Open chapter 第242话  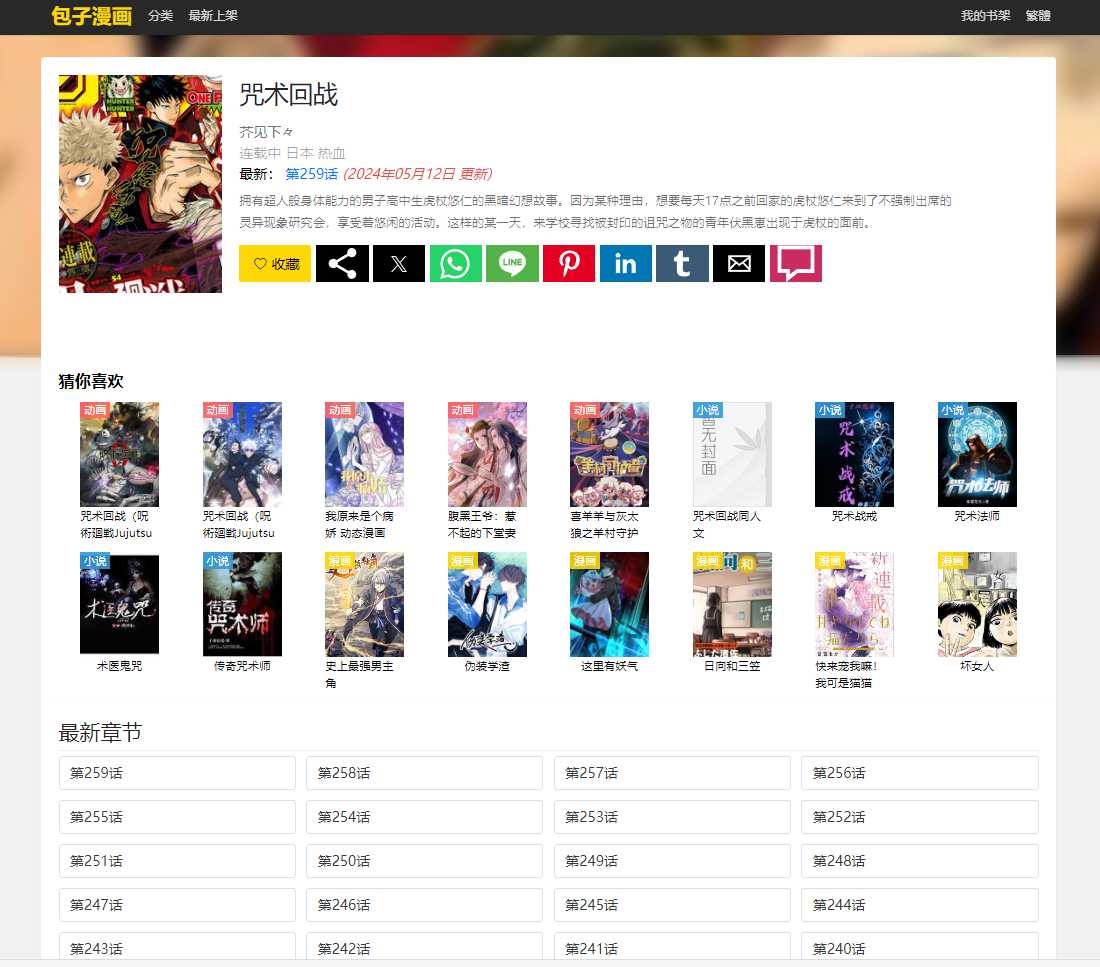(424, 947)
